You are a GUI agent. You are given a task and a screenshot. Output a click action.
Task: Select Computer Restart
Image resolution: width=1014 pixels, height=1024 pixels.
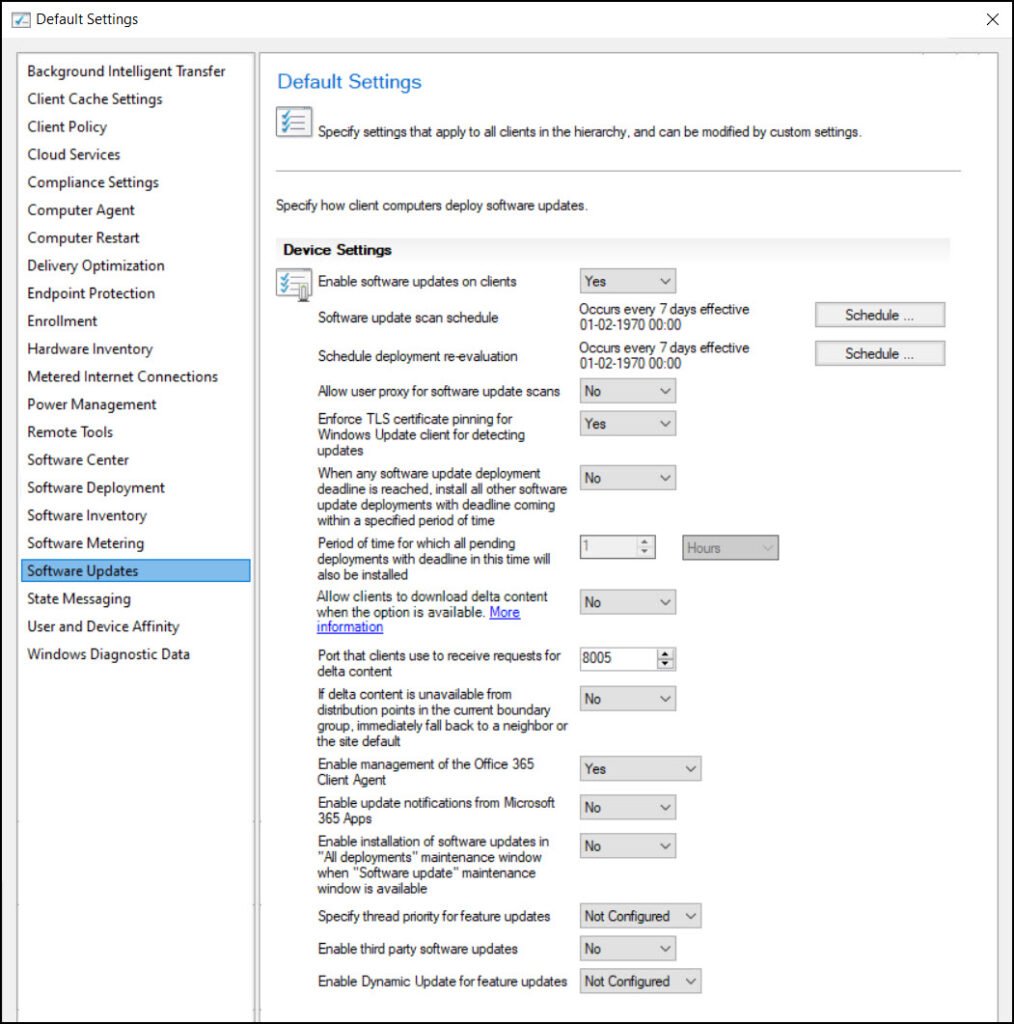pyautogui.click(x=83, y=238)
